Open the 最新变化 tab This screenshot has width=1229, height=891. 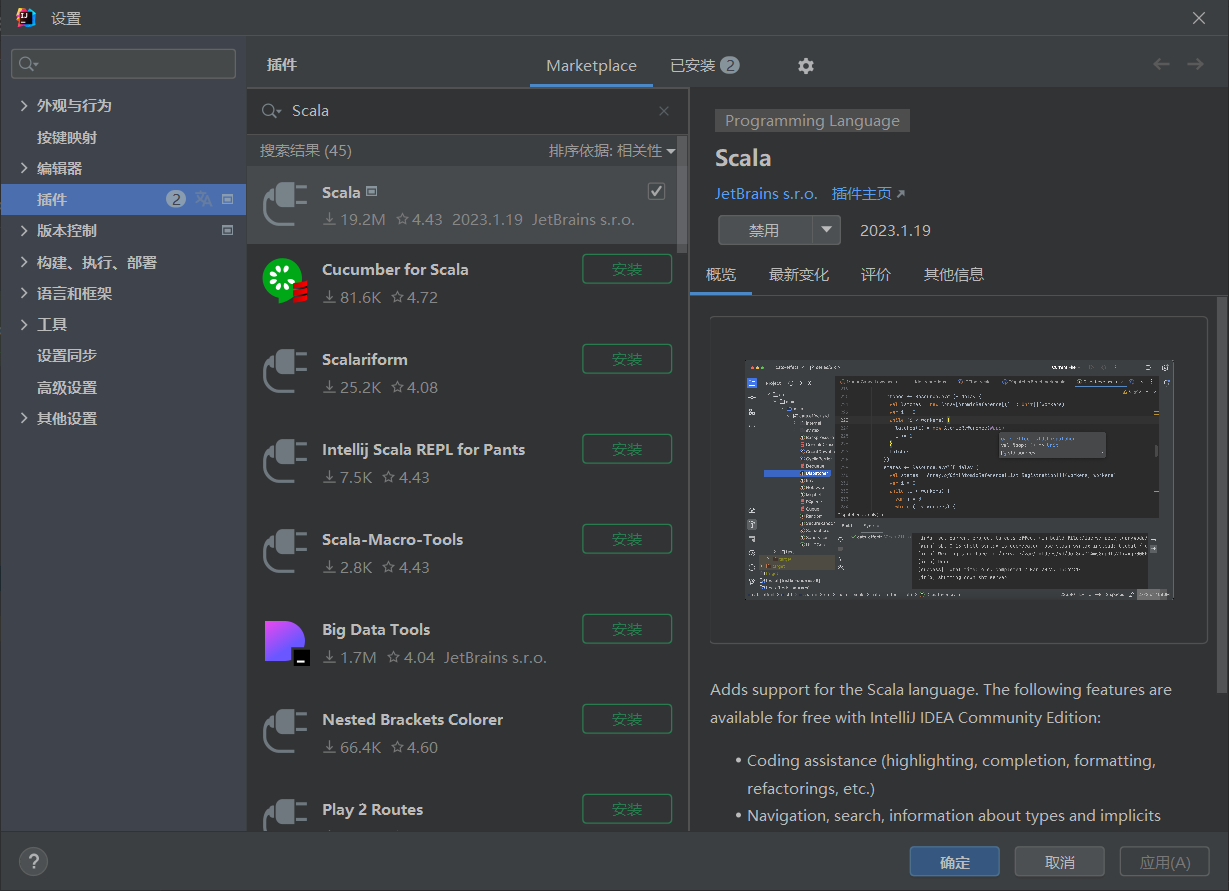799,275
